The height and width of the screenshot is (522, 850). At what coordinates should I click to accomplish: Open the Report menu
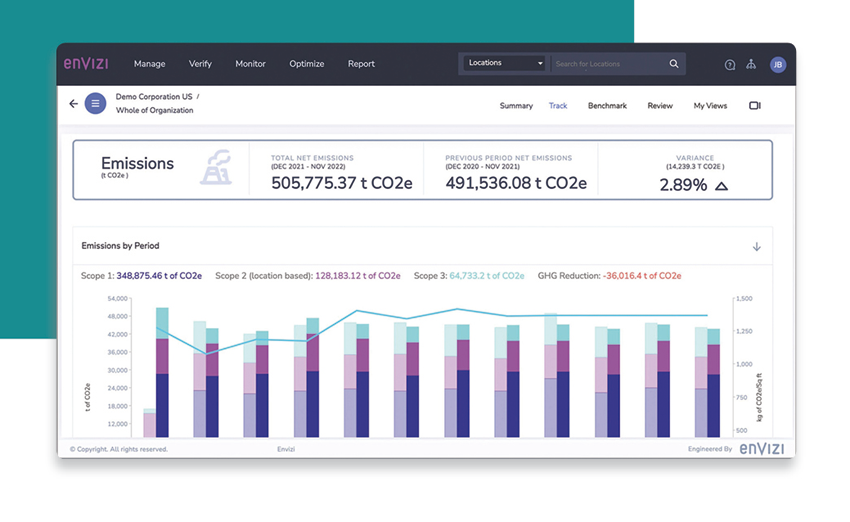pyautogui.click(x=361, y=64)
